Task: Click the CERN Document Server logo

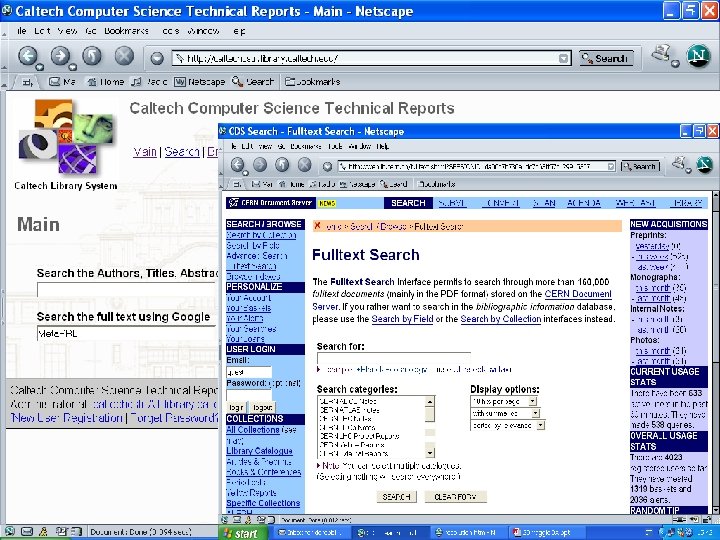Action: coord(271,202)
